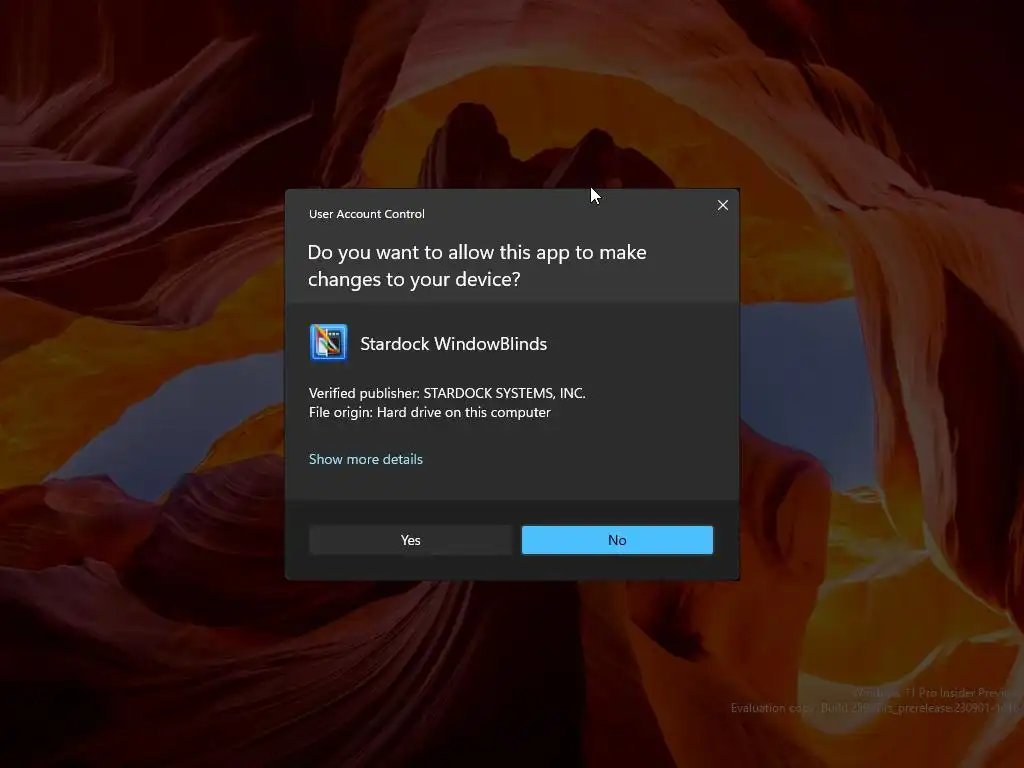Click Yes to allow Stardock WindowBlinds
The width and height of the screenshot is (1024, 768).
click(x=410, y=540)
